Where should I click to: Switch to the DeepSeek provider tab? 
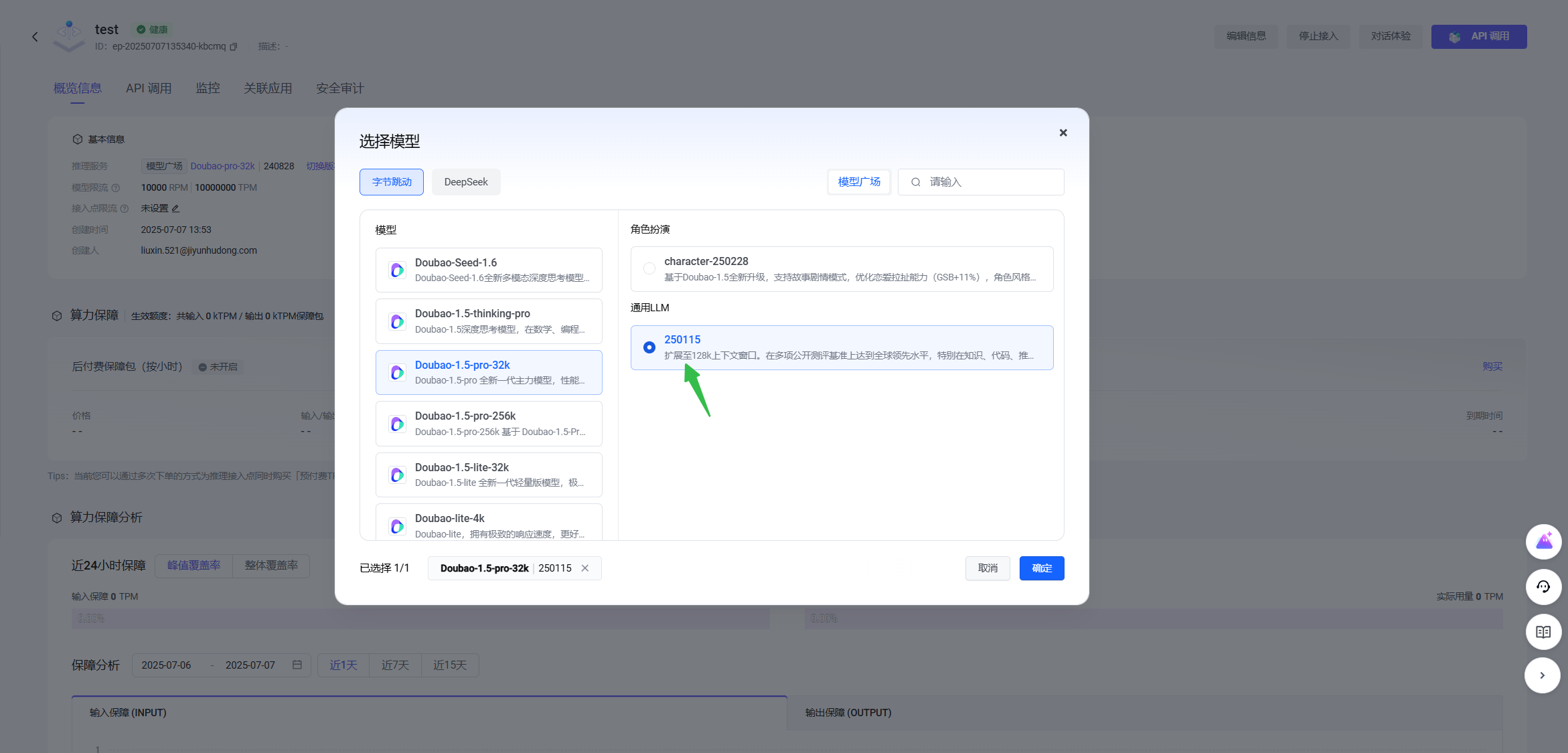click(466, 182)
